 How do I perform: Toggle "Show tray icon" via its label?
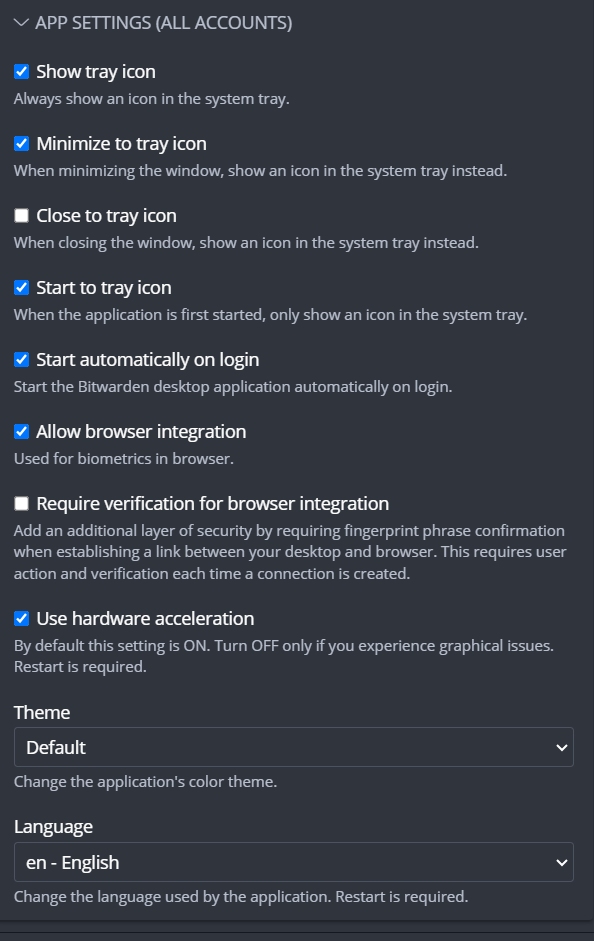97,71
